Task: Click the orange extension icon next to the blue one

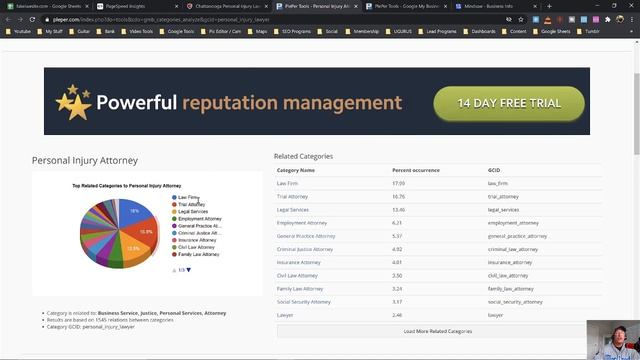Action: pyautogui.click(x=548, y=19)
